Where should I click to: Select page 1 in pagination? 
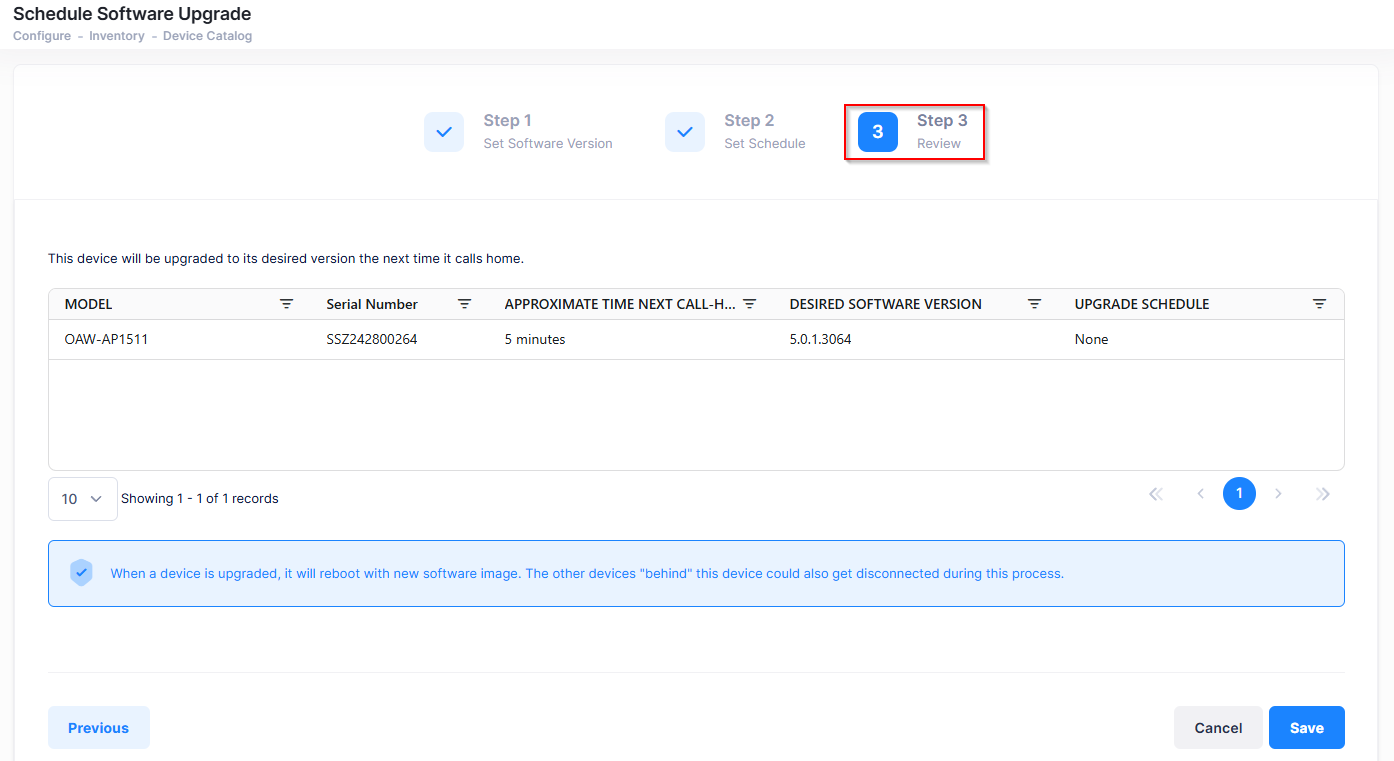[x=1239, y=494]
